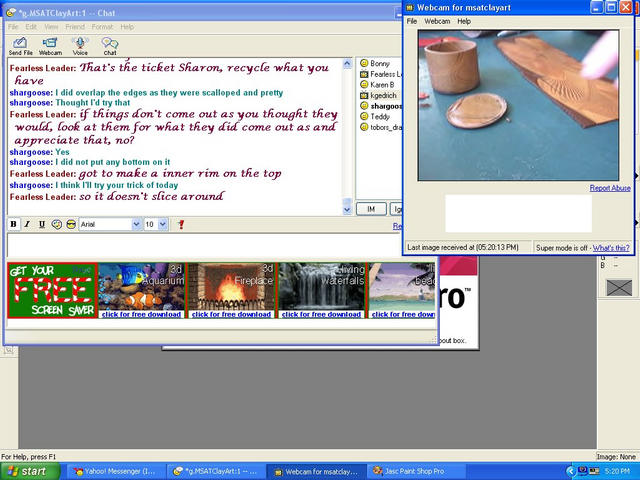The width and height of the screenshot is (640, 480).
Task: Enable Voice chat toolbar icon
Action: (x=80, y=46)
